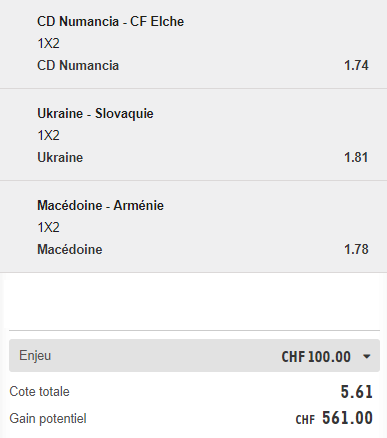Viewport: 387px width, 438px height.
Task: Open the Ukraine - Slovaquie match title
Action: click(95, 113)
